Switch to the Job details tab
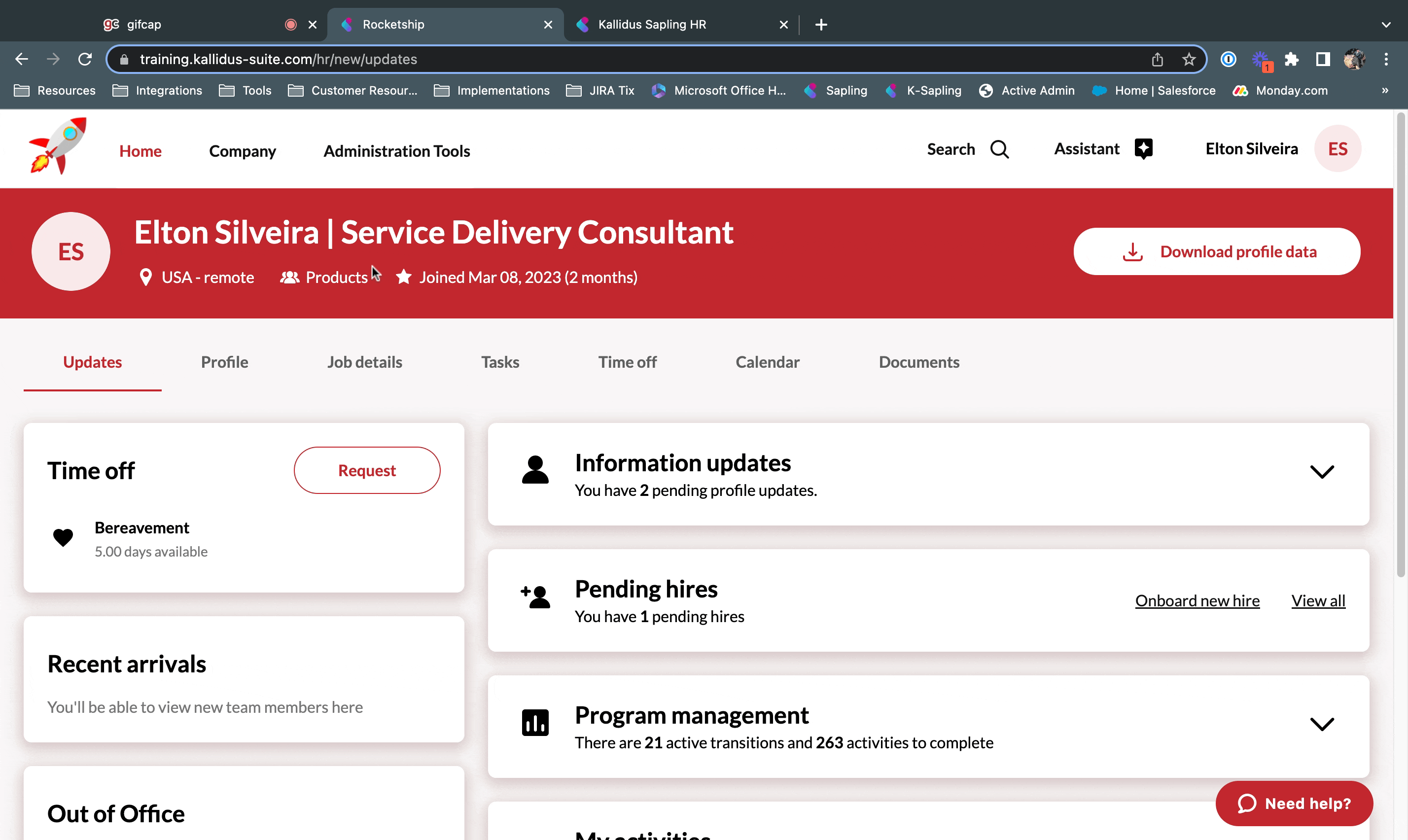 point(364,362)
